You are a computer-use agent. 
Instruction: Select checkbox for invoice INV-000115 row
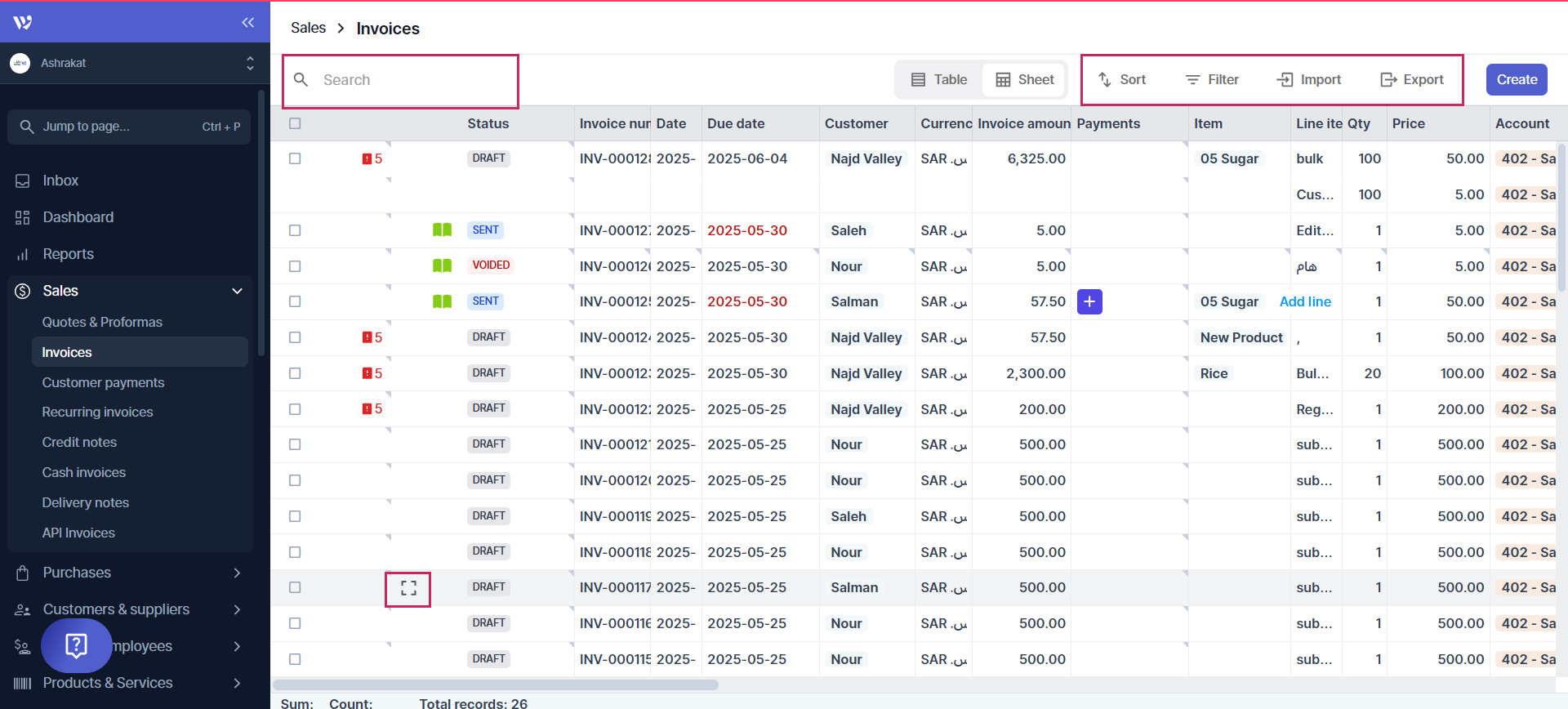tap(295, 659)
